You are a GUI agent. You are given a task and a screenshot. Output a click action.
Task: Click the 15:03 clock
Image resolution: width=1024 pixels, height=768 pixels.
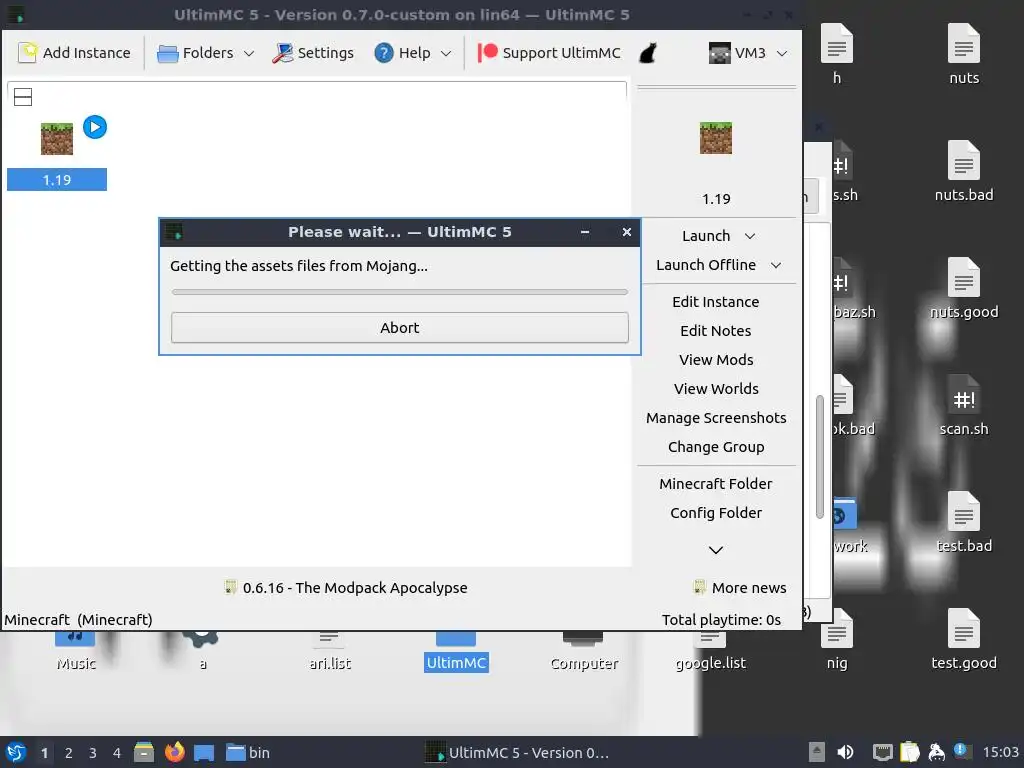click(x=1000, y=752)
